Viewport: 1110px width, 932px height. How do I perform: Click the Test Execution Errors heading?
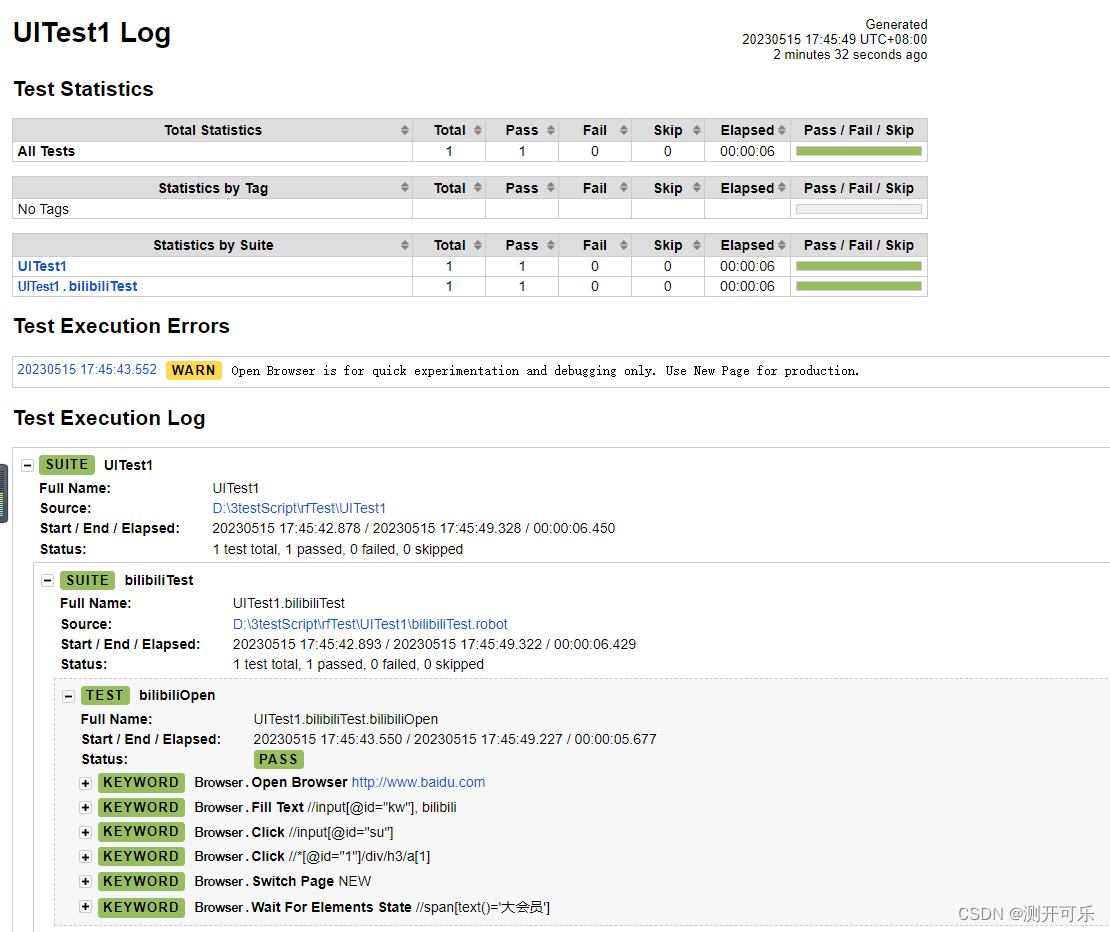pos(122,326)
